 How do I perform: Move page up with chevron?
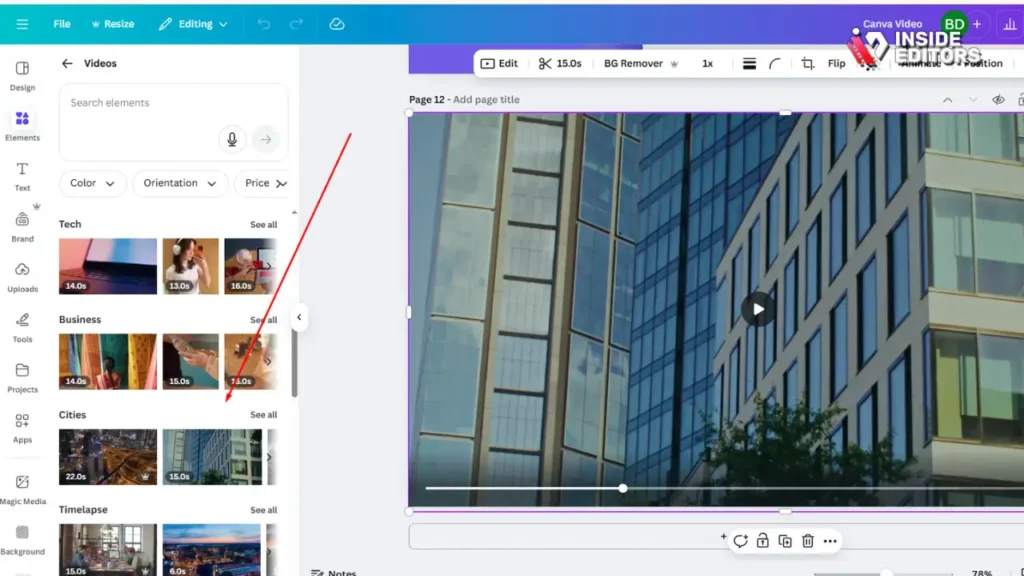(947, 100)
